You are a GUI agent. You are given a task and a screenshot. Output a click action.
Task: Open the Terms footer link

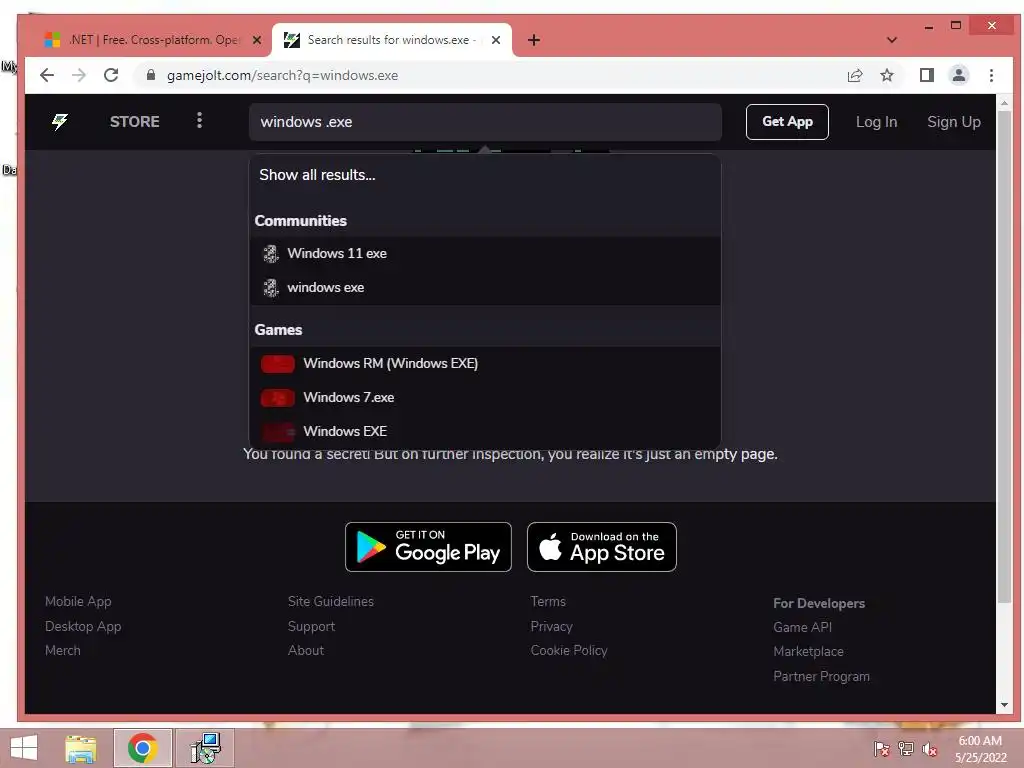click(x=548, y=601)
